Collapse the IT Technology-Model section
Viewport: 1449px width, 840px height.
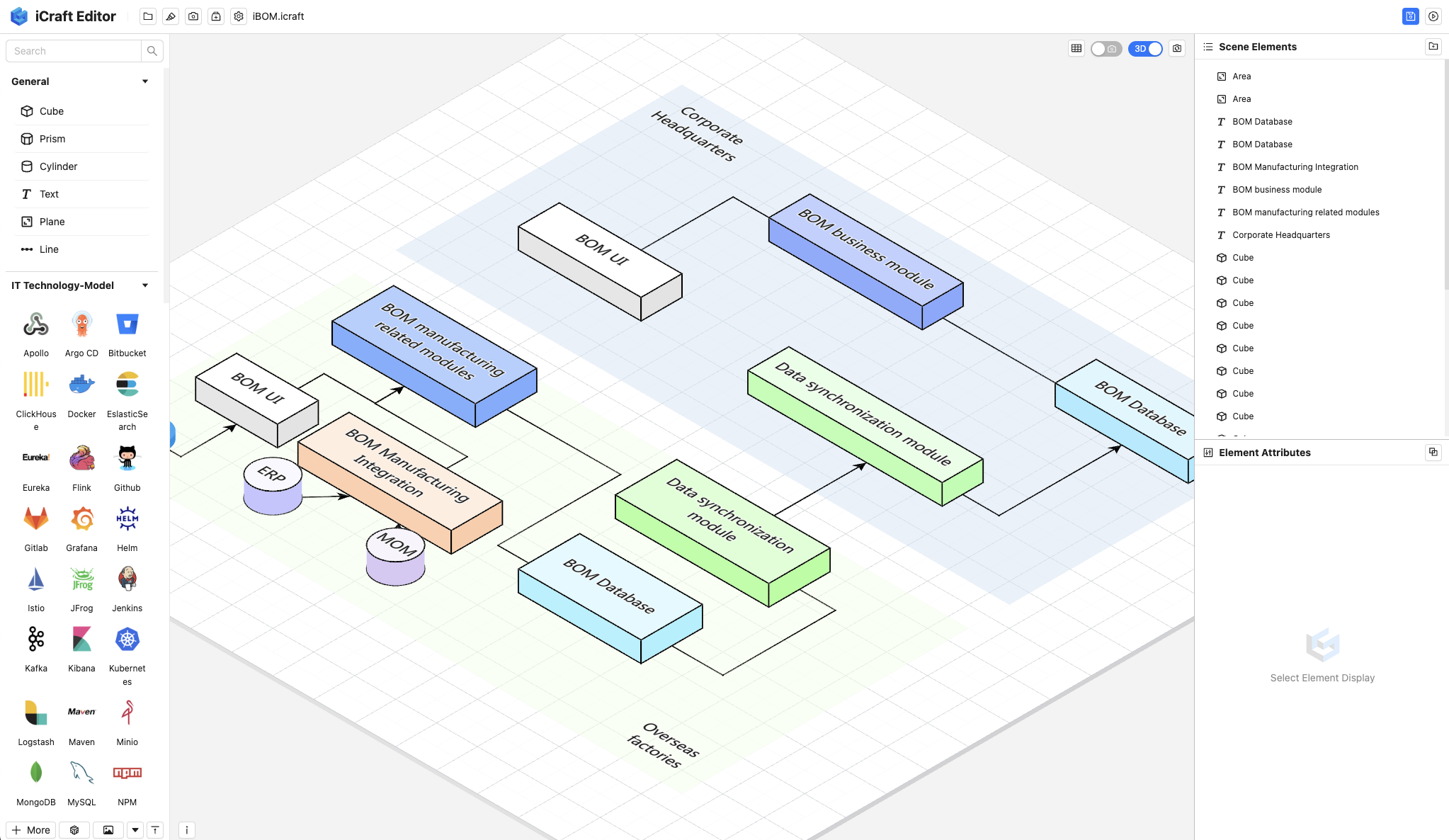145,285
